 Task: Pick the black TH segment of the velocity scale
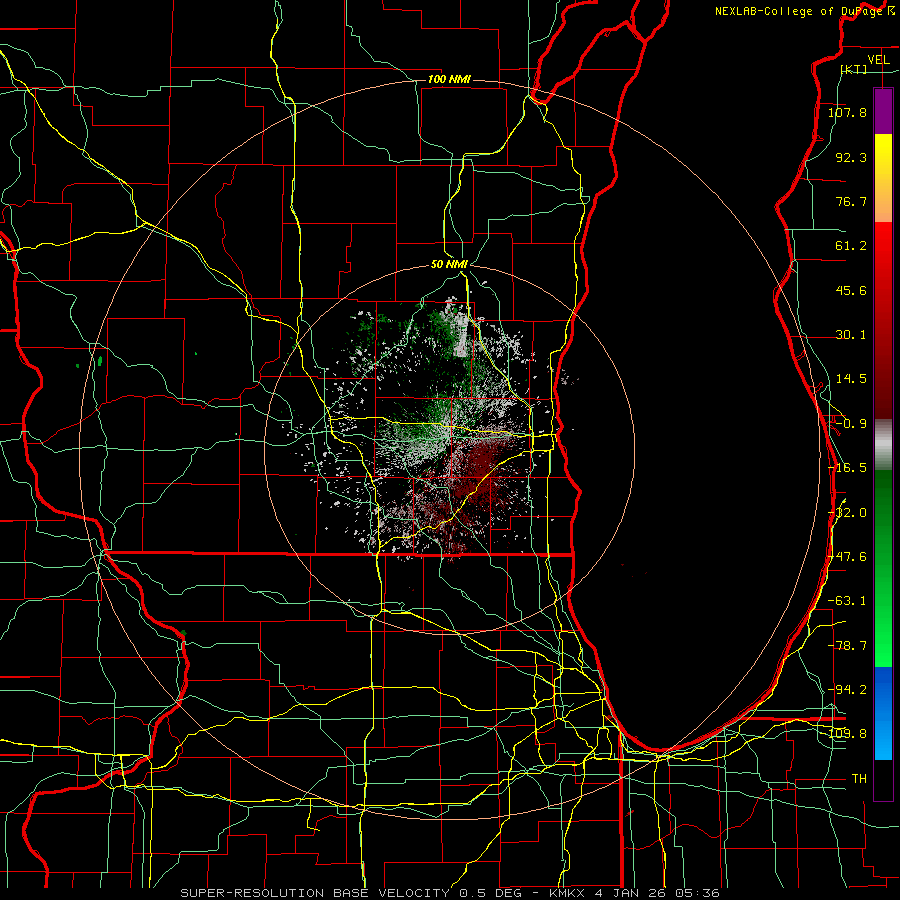point(883,780)
